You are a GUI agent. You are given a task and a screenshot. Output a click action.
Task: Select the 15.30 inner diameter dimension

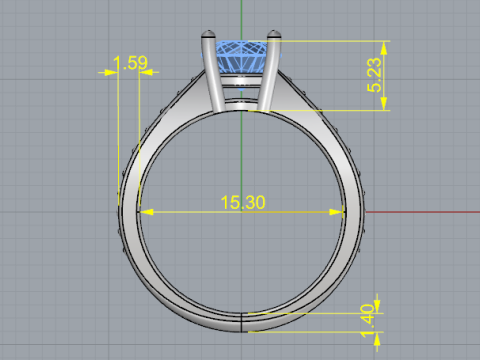pyautogui.click(x=243, y=202)
